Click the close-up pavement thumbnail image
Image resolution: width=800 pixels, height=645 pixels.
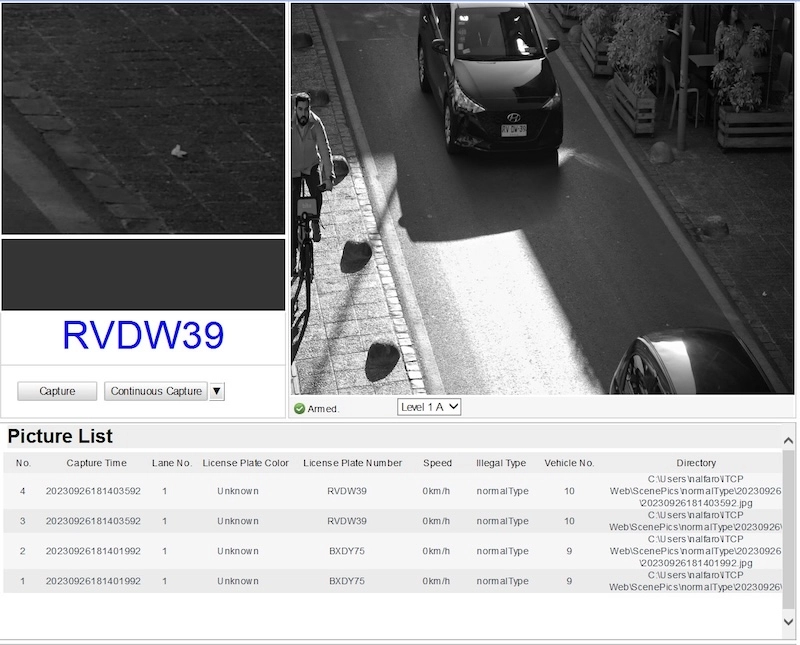pyautogui.click(x=143, y=118)
